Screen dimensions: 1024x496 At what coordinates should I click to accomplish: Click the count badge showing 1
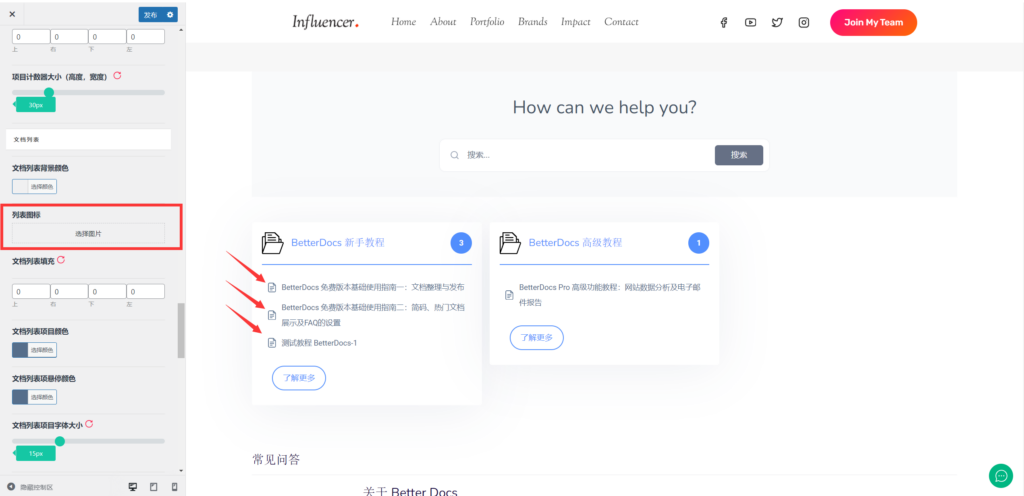[699, 243]
